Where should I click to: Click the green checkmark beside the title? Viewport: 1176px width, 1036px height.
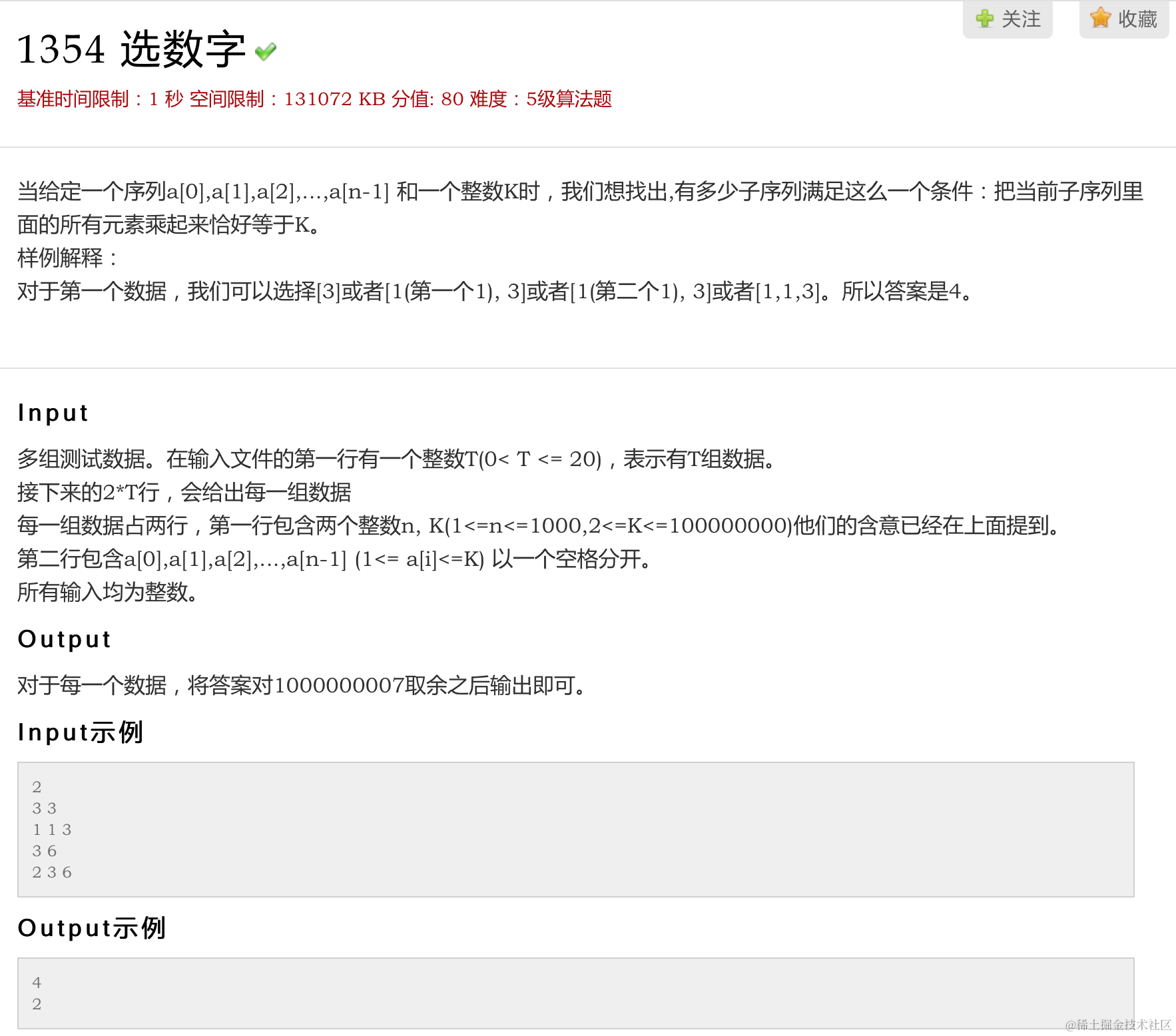pos(266,51)
